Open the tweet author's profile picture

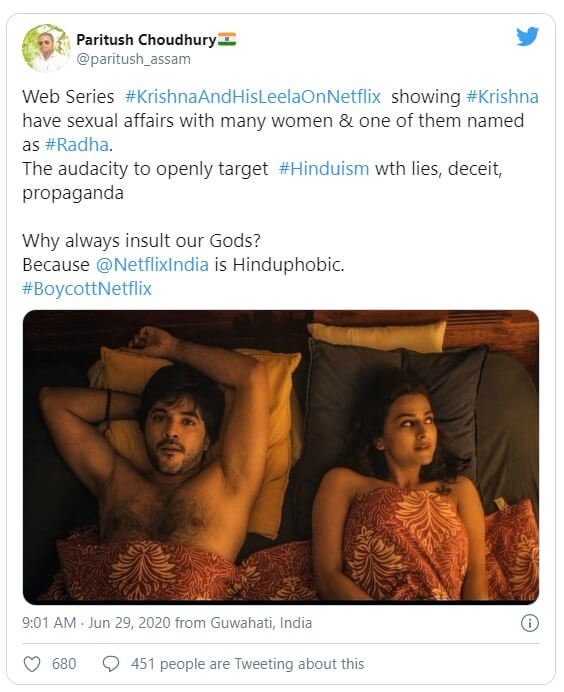pyautogui.click(x=46, y=48)
